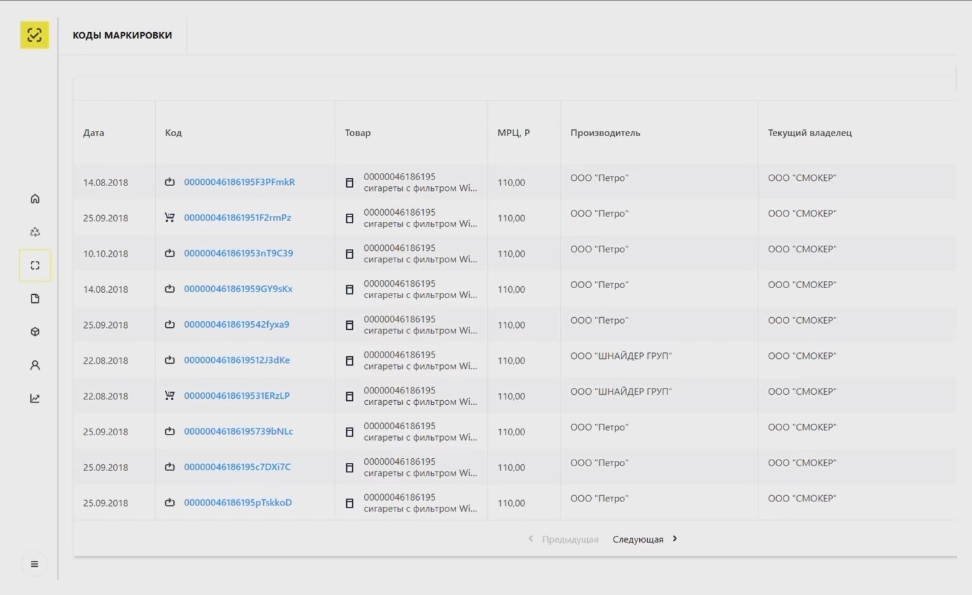972x595 pixels.
Task: Open the documents sidebar icon
Action: tap(35, 299)
